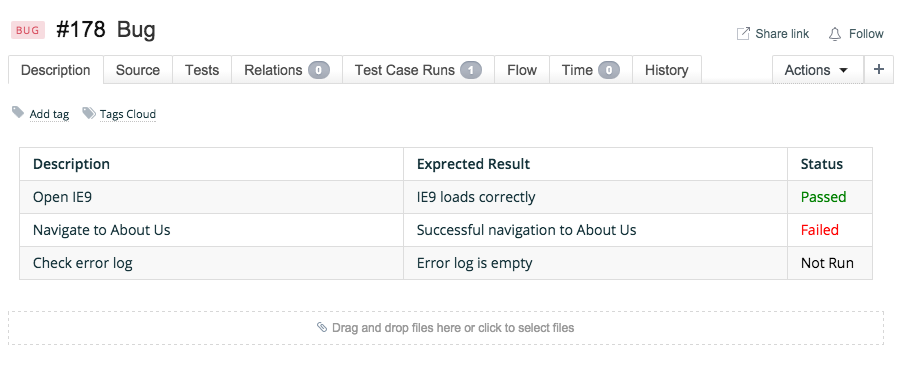Click the Description column header

(211, 164)
